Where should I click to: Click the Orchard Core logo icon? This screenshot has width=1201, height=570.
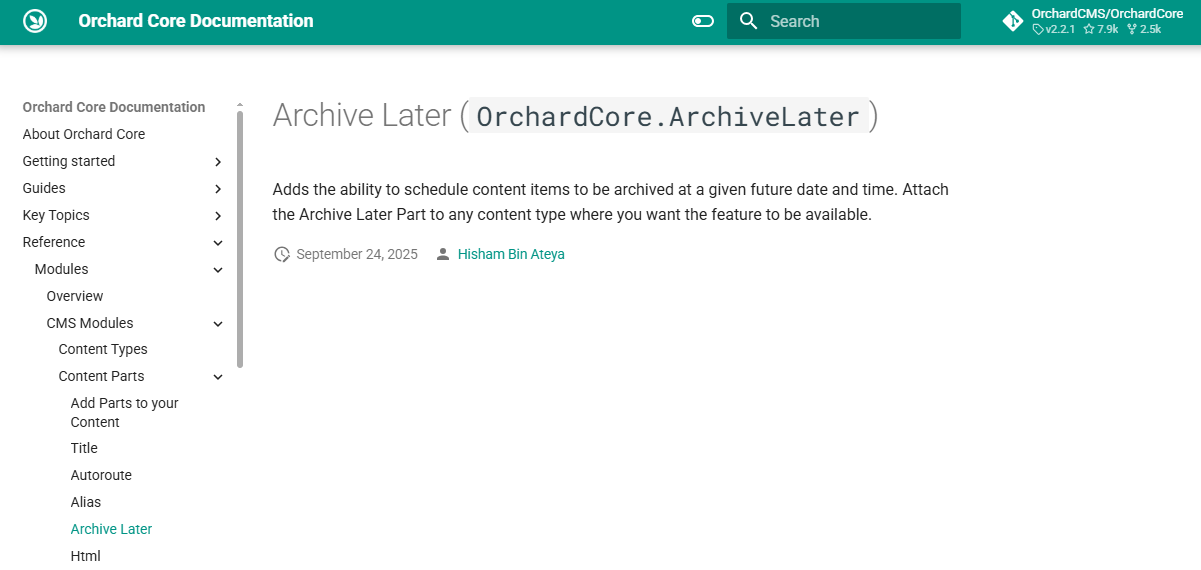click(x=35, y=21)
